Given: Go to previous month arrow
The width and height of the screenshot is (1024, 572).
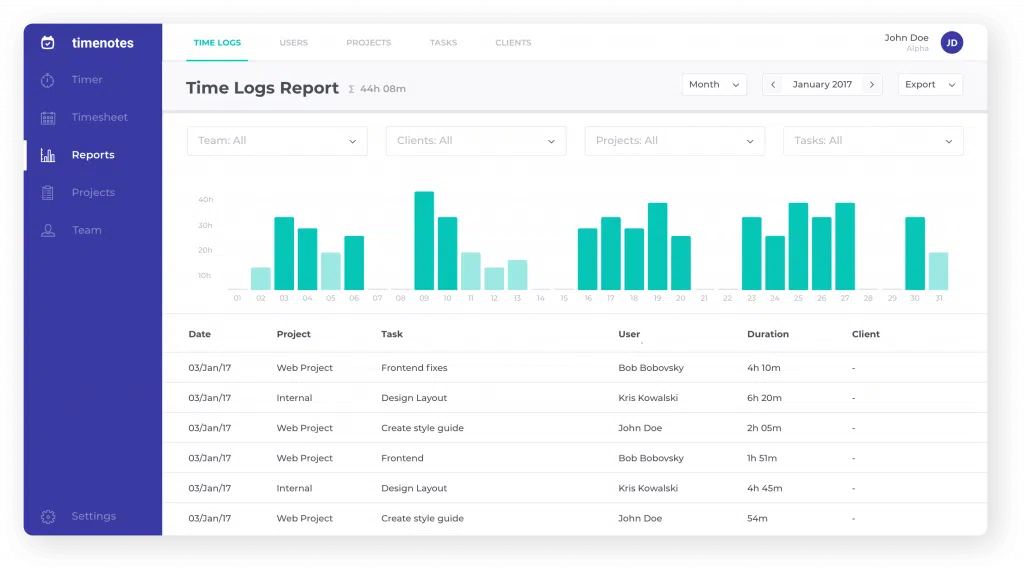Looking at the screenshot, I should pyautogui.click(x=773, y=85).
